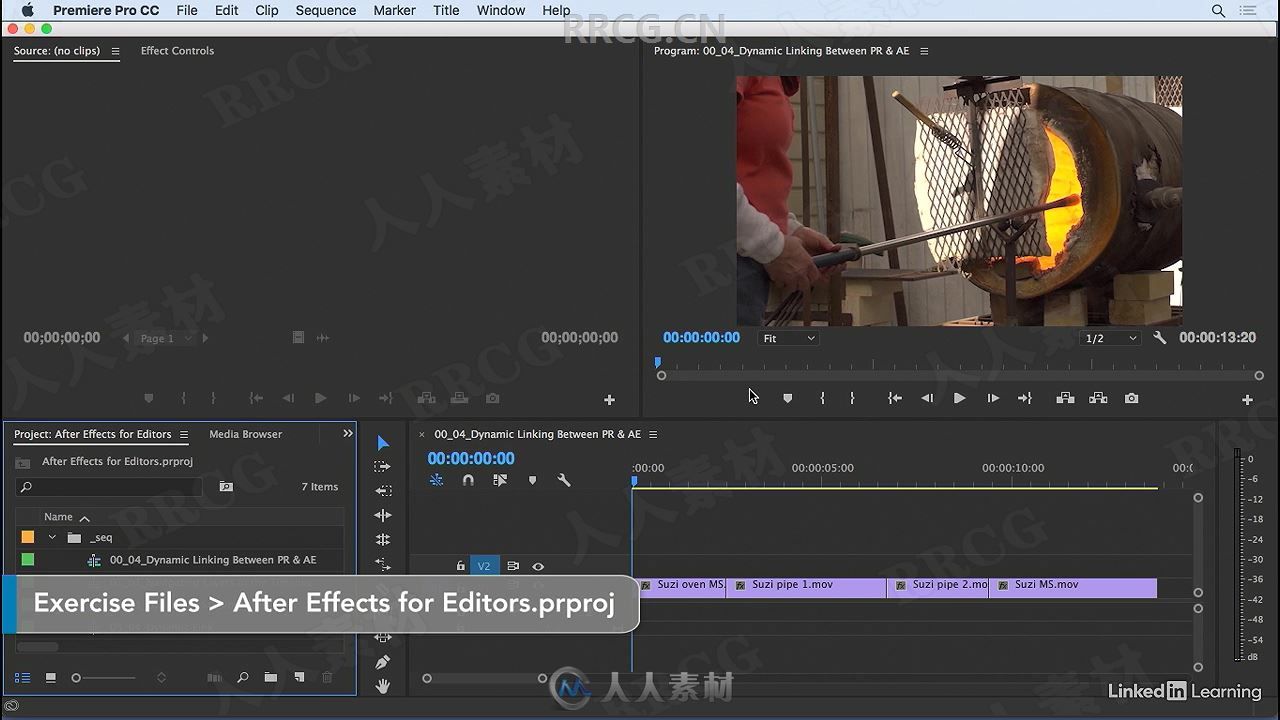Switch to Media Browser tab

tap(245, 434)
